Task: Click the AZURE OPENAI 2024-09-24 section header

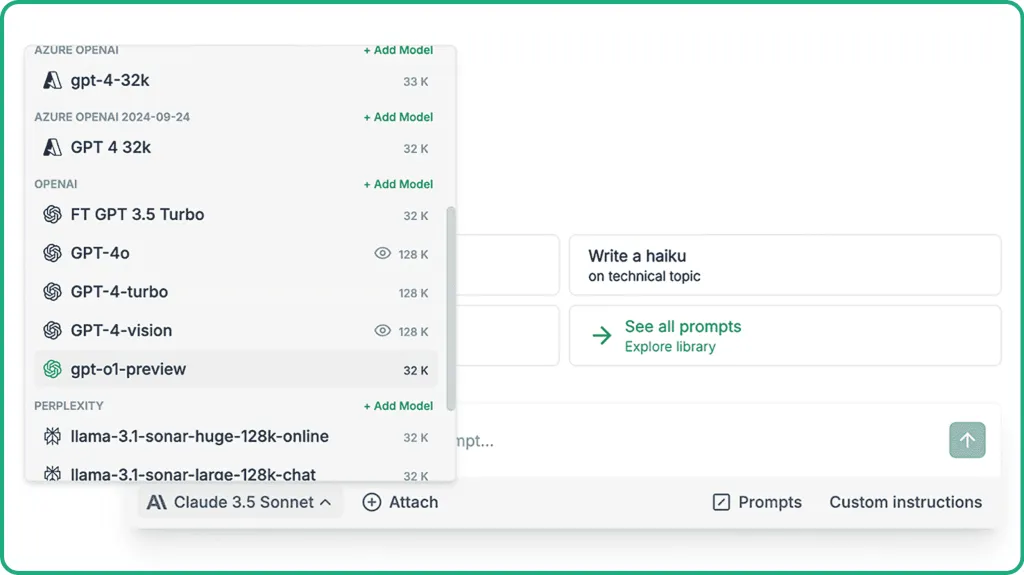Action: pos(112,117)
